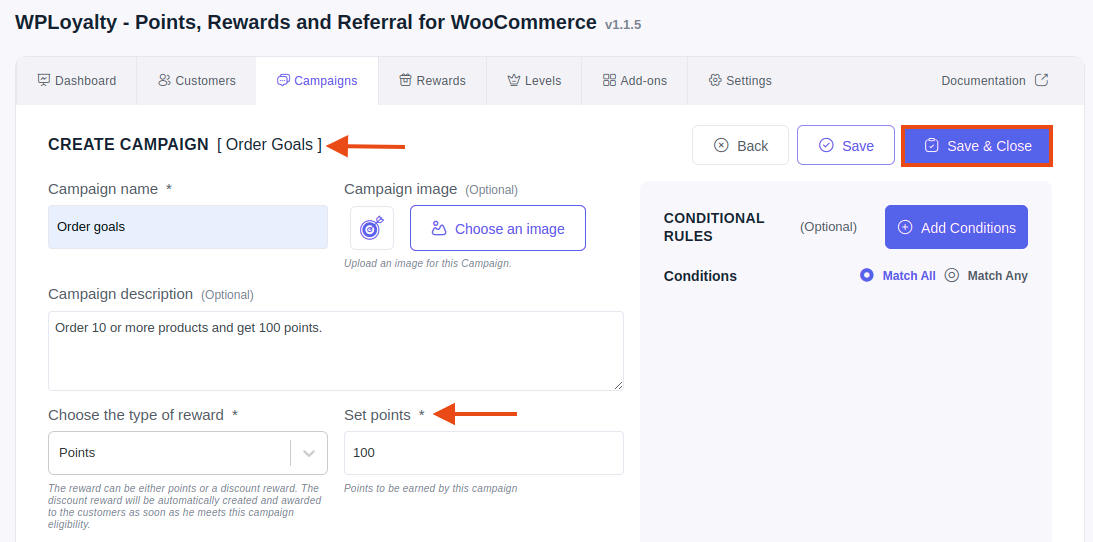
Task: Click the Customers people icon
Action: [165, 80]
